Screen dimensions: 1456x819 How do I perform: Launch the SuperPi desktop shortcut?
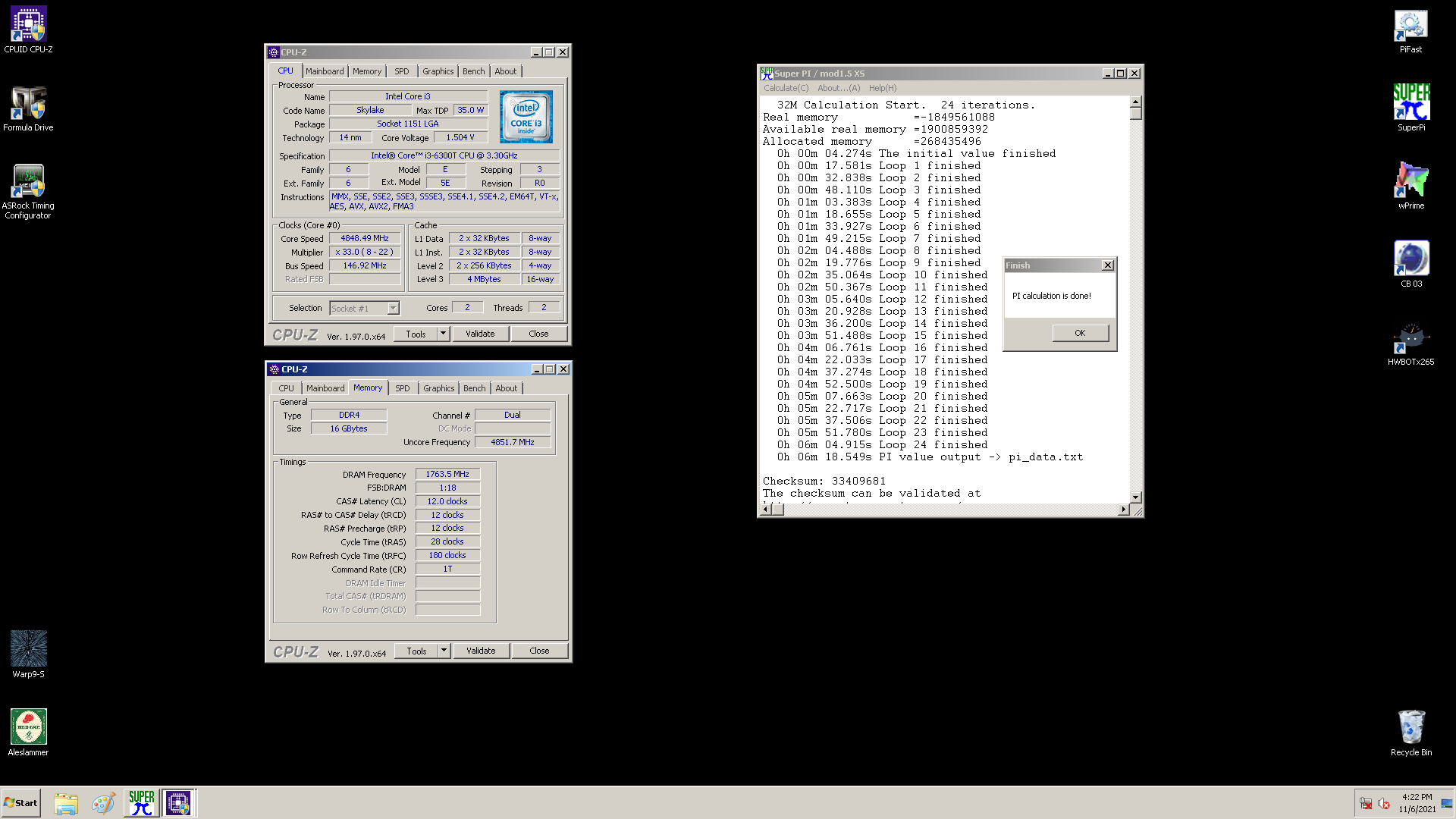pos(1410,108)
